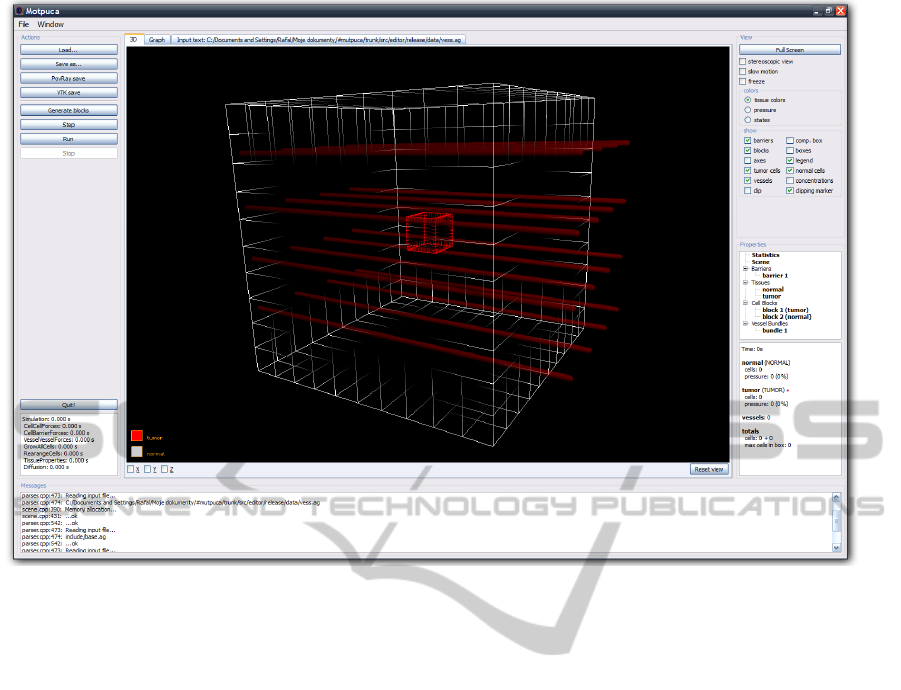This screenshot has height=690, width=901.
Task: Switch to the Graph tab
Action: coord(157,40)
